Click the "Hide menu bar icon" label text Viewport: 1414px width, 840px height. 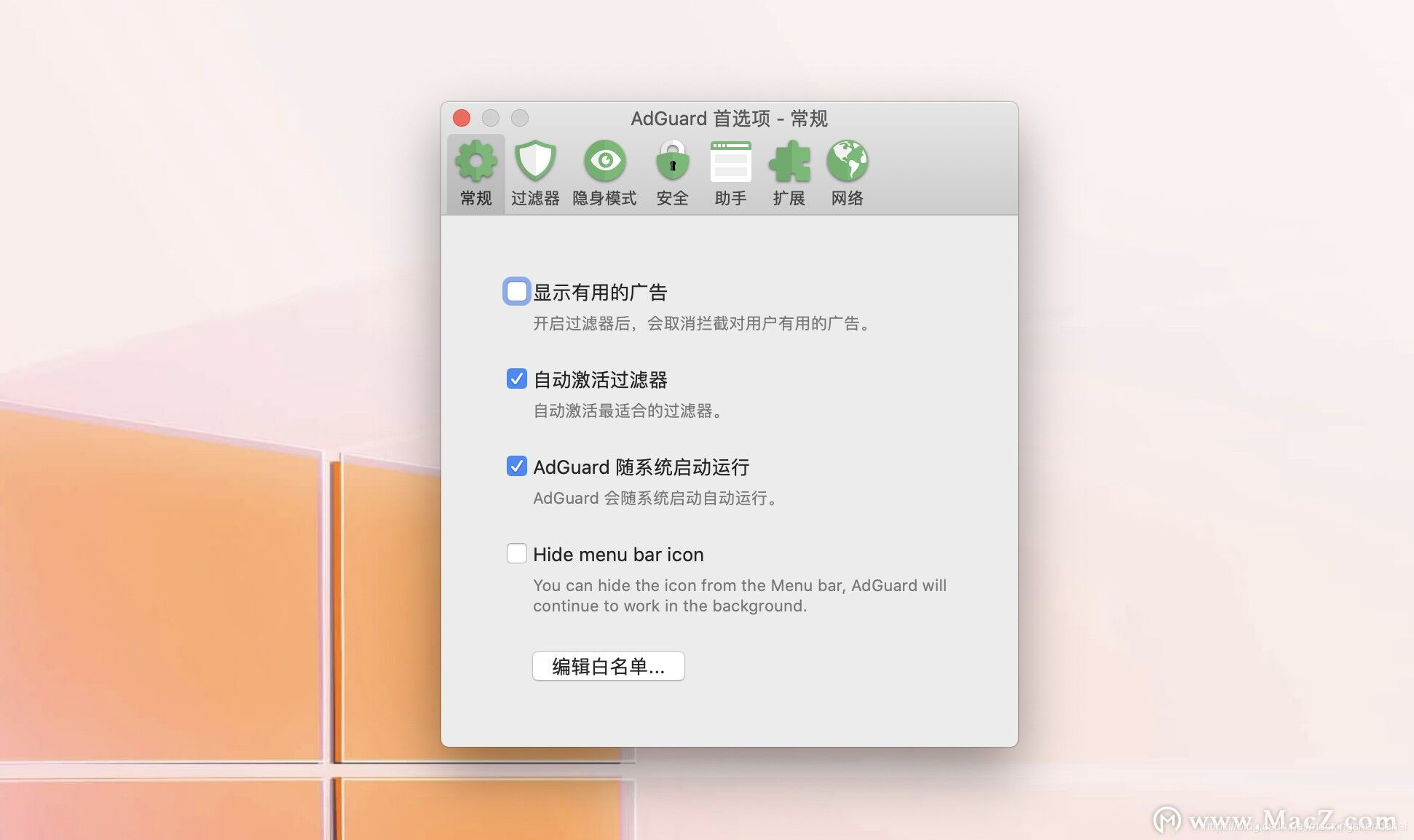618,555
